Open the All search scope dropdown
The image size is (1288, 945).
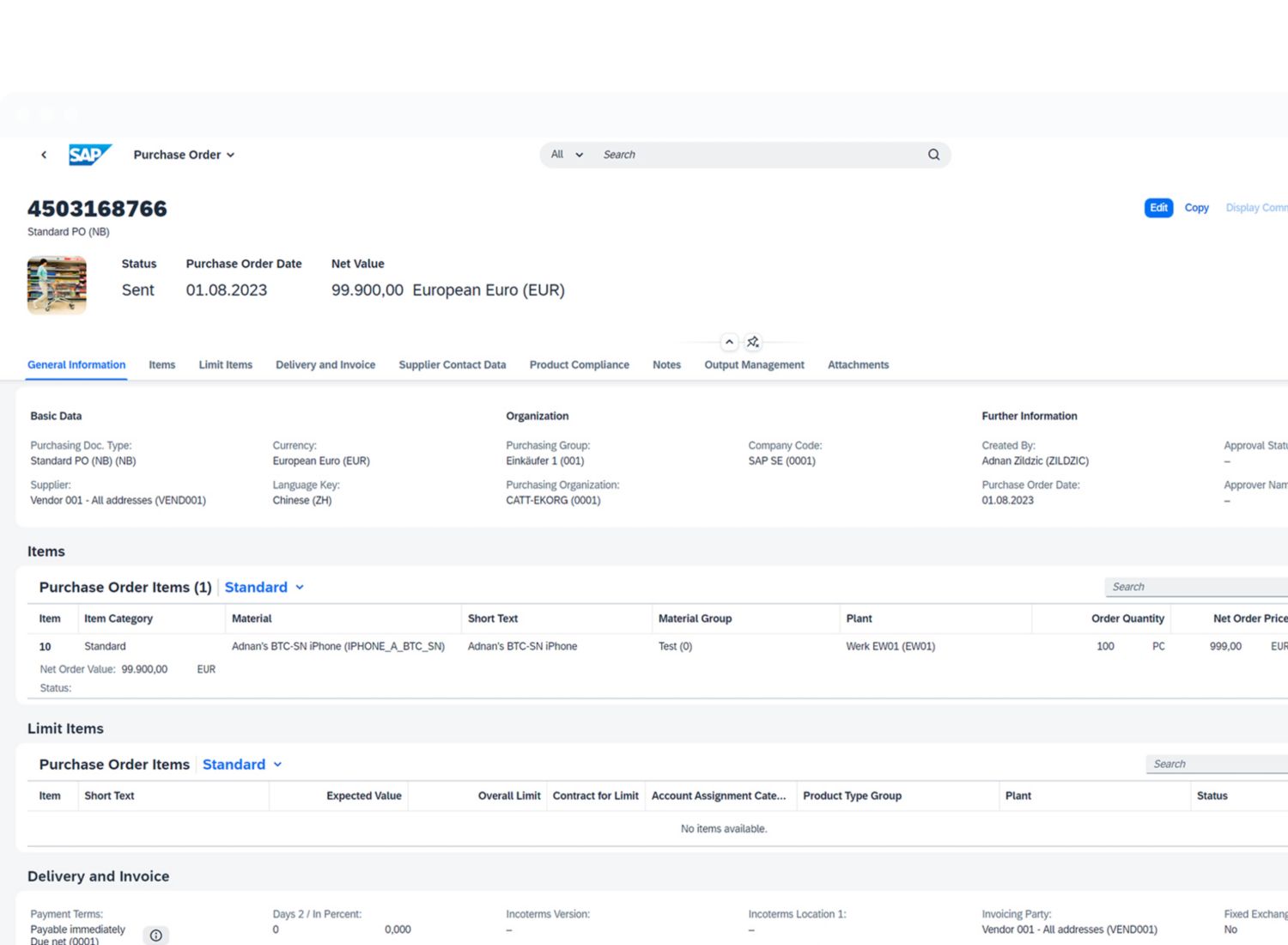[x=567, y=155]
